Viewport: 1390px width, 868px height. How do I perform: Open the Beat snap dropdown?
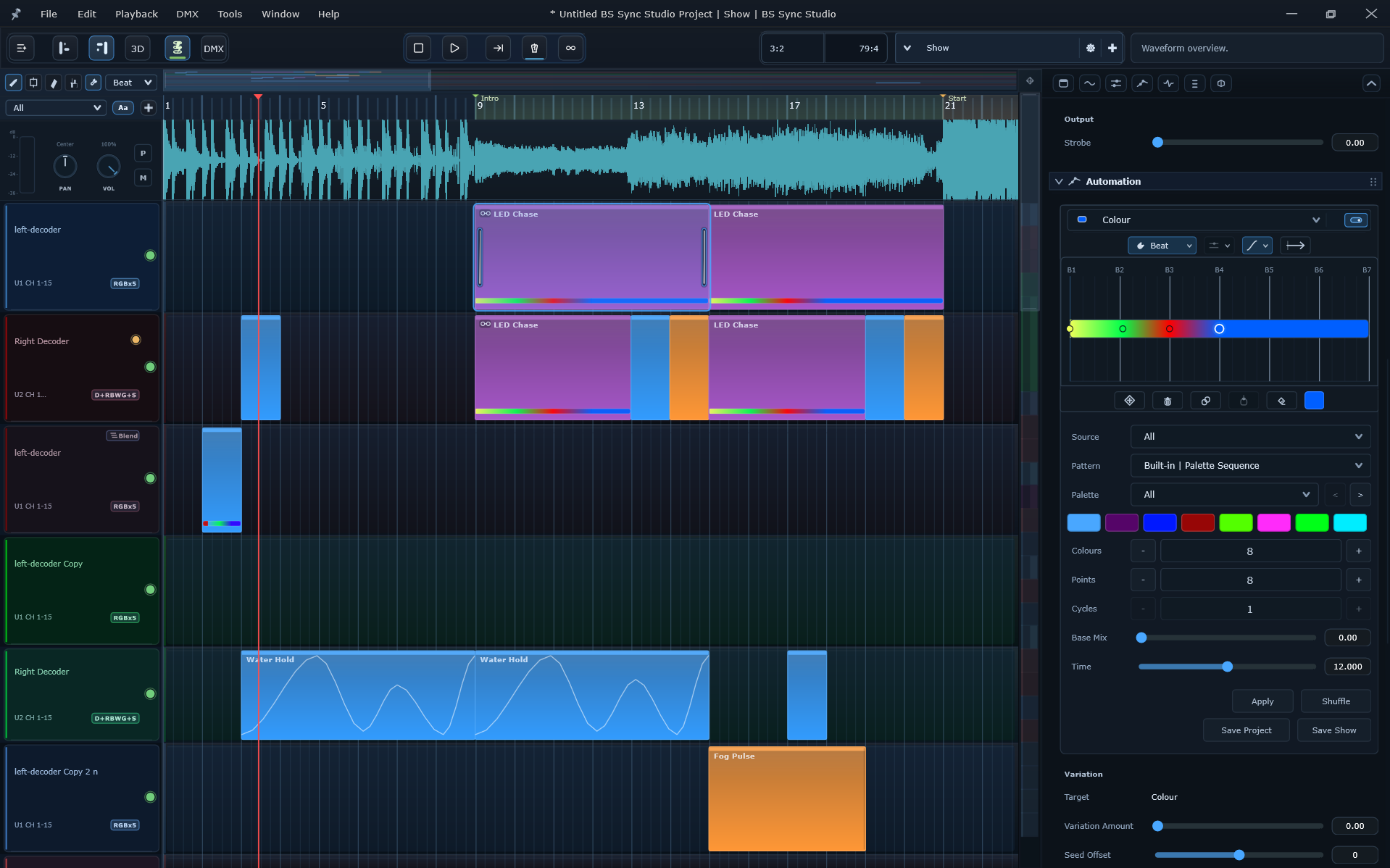tap(132, 83)
